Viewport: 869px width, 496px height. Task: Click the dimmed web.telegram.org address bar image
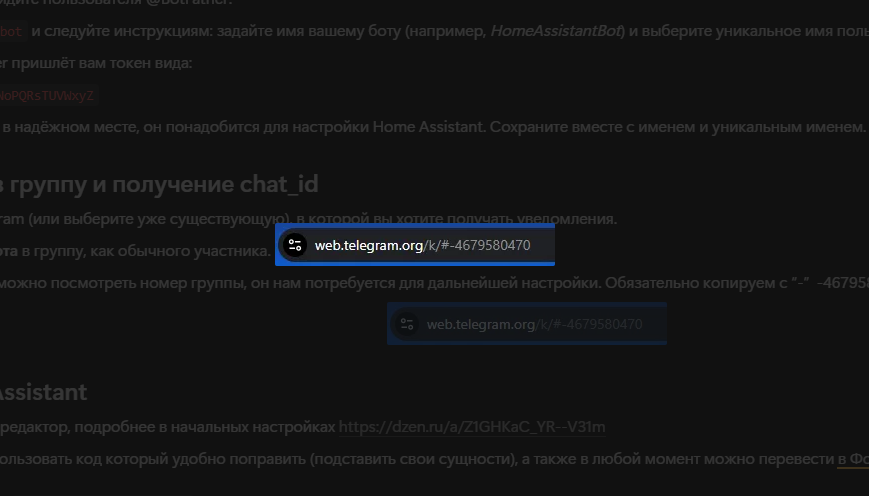[526, 324]
